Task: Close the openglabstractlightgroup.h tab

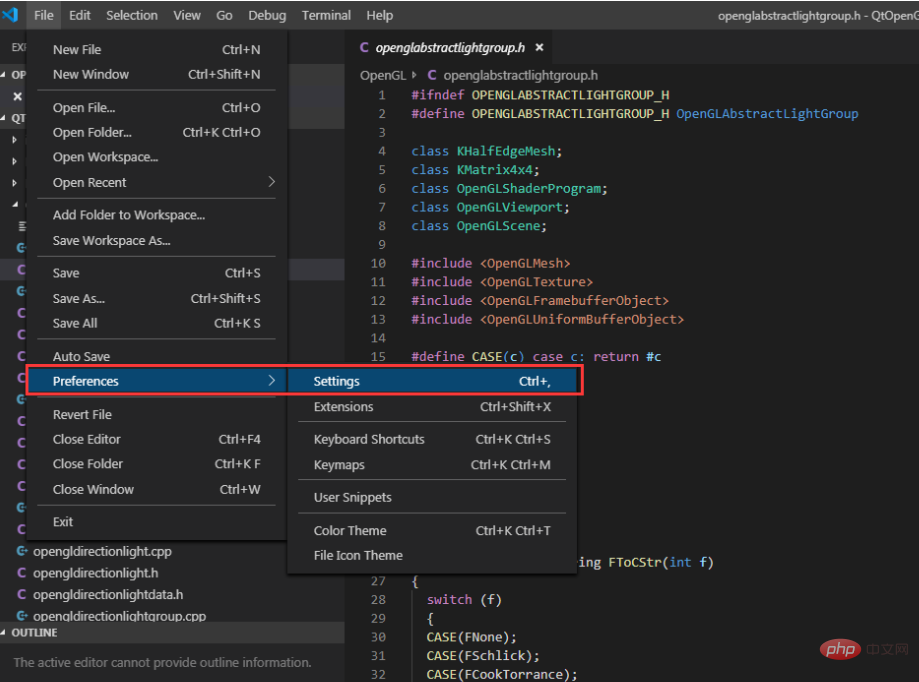Action: [539, 47]
